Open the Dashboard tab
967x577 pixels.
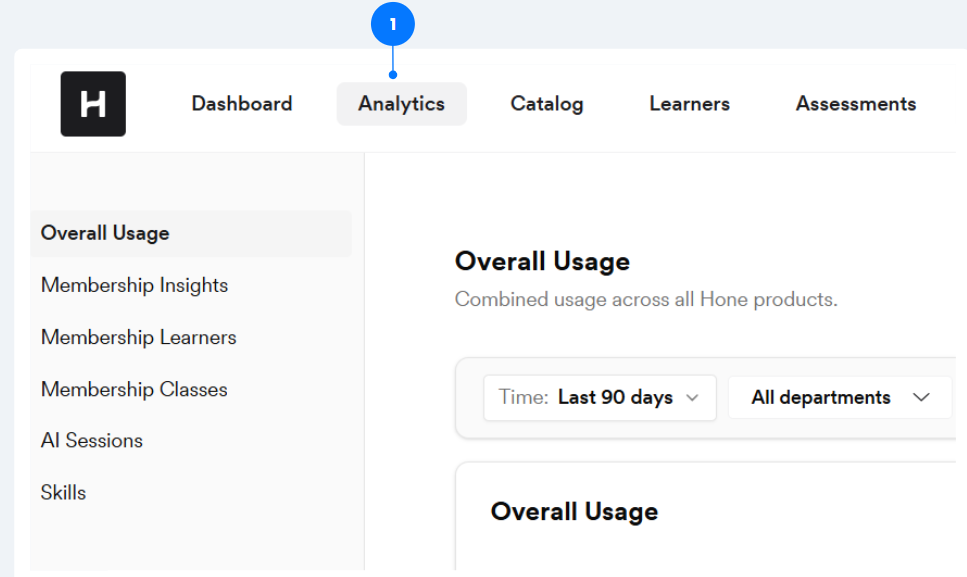point(242,104)
